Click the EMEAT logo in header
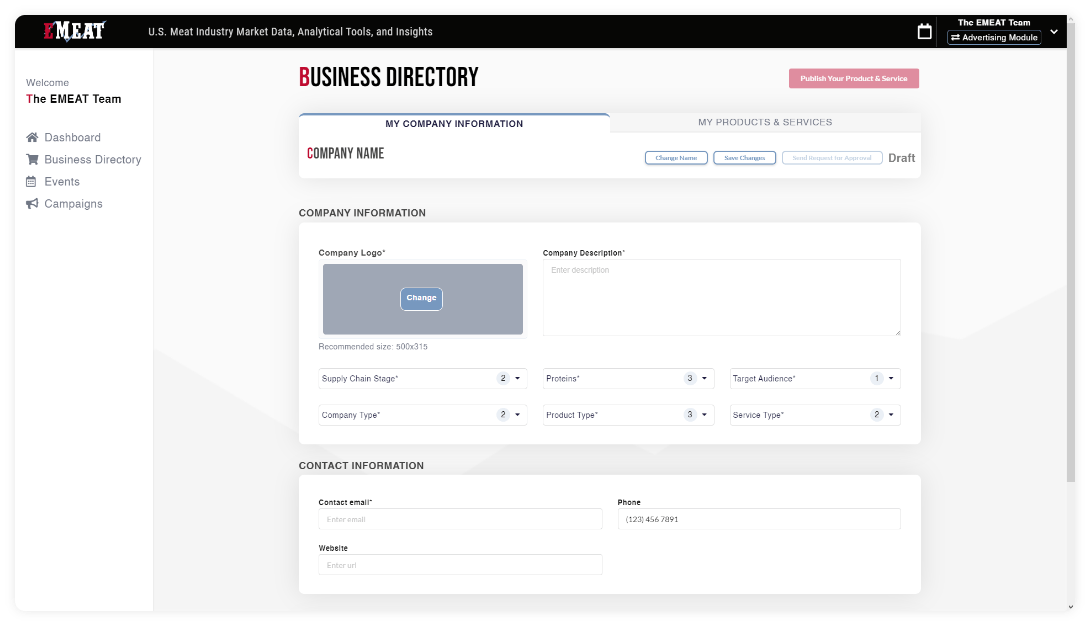Viewport: 1090px width, 626px height. coord(74,31)
